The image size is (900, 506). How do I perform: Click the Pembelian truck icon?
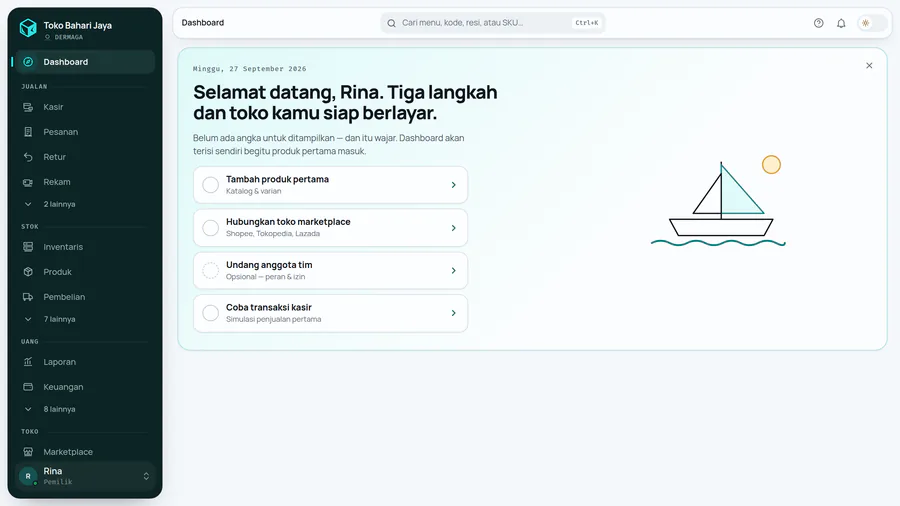[x=28, y=297]
